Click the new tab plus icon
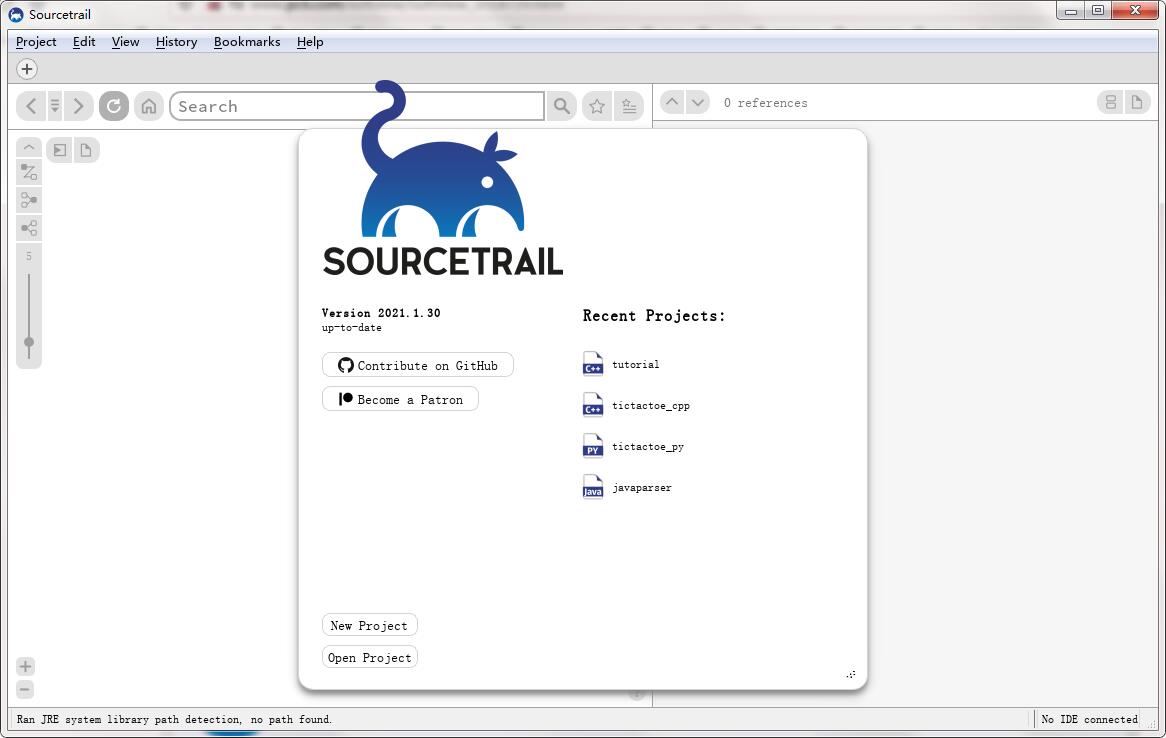 pos(26,68)
